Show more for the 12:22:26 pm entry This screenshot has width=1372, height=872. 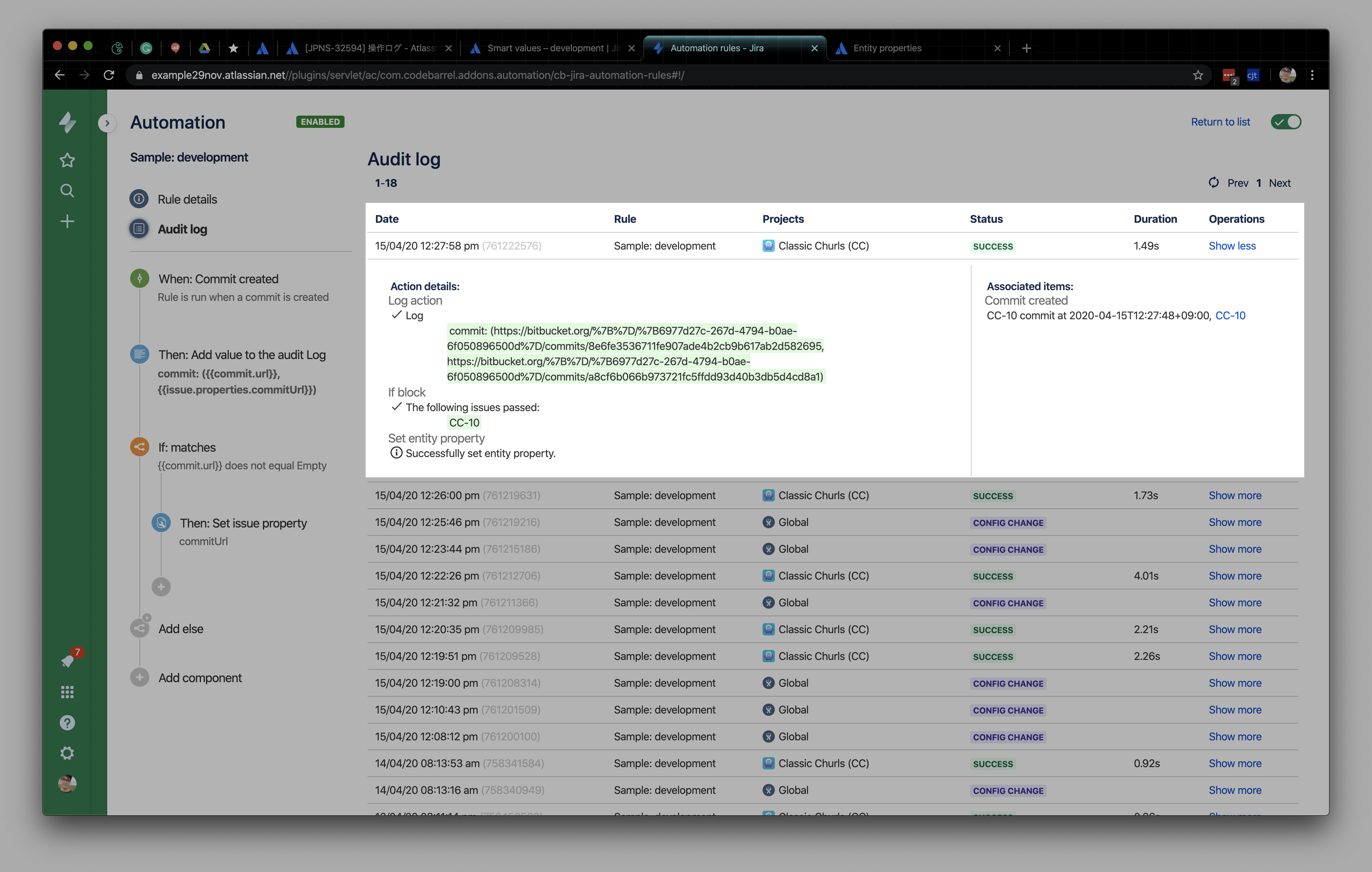pyautogui.click(x=1235, y=575)
